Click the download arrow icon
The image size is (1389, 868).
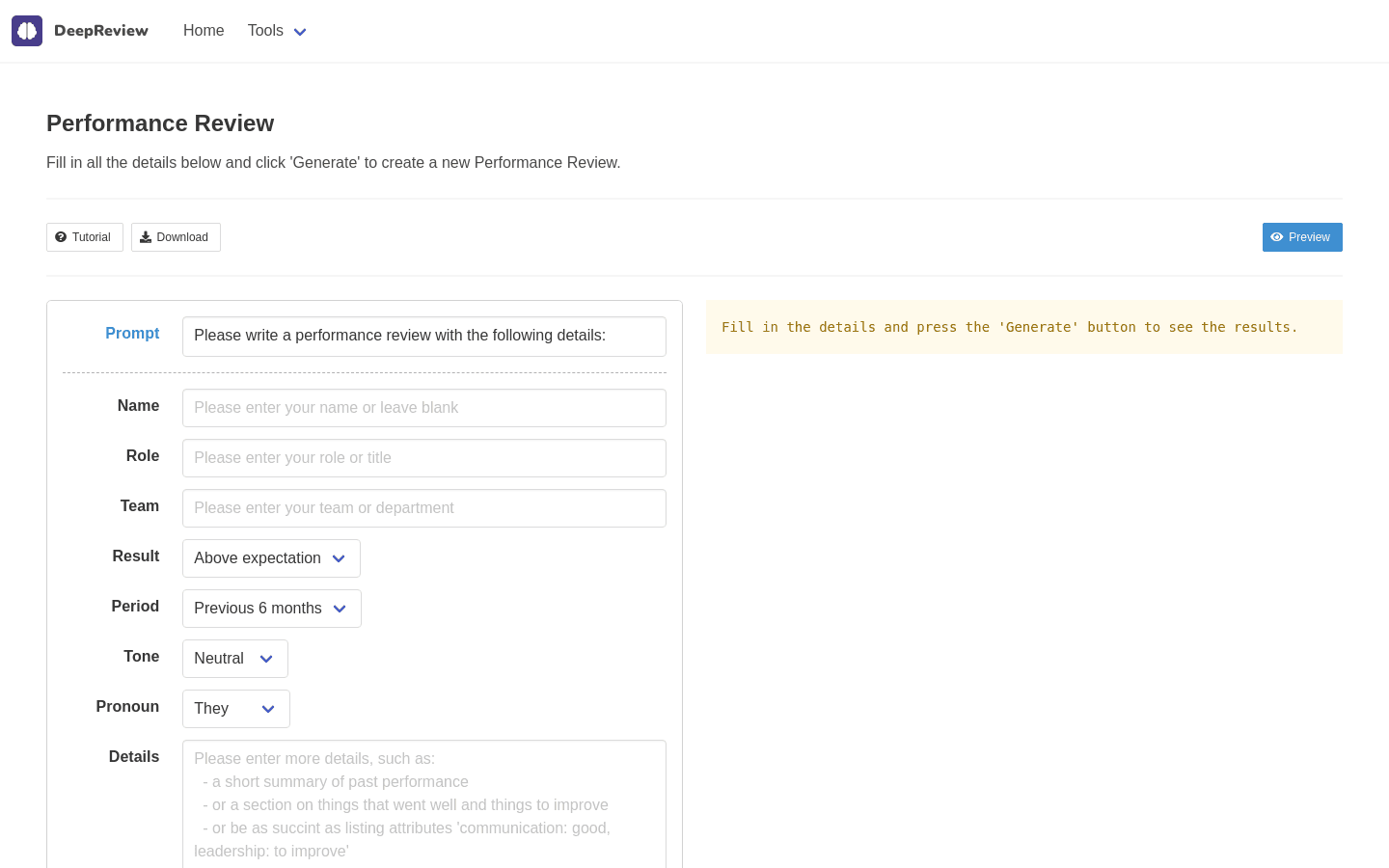point(145,236)
